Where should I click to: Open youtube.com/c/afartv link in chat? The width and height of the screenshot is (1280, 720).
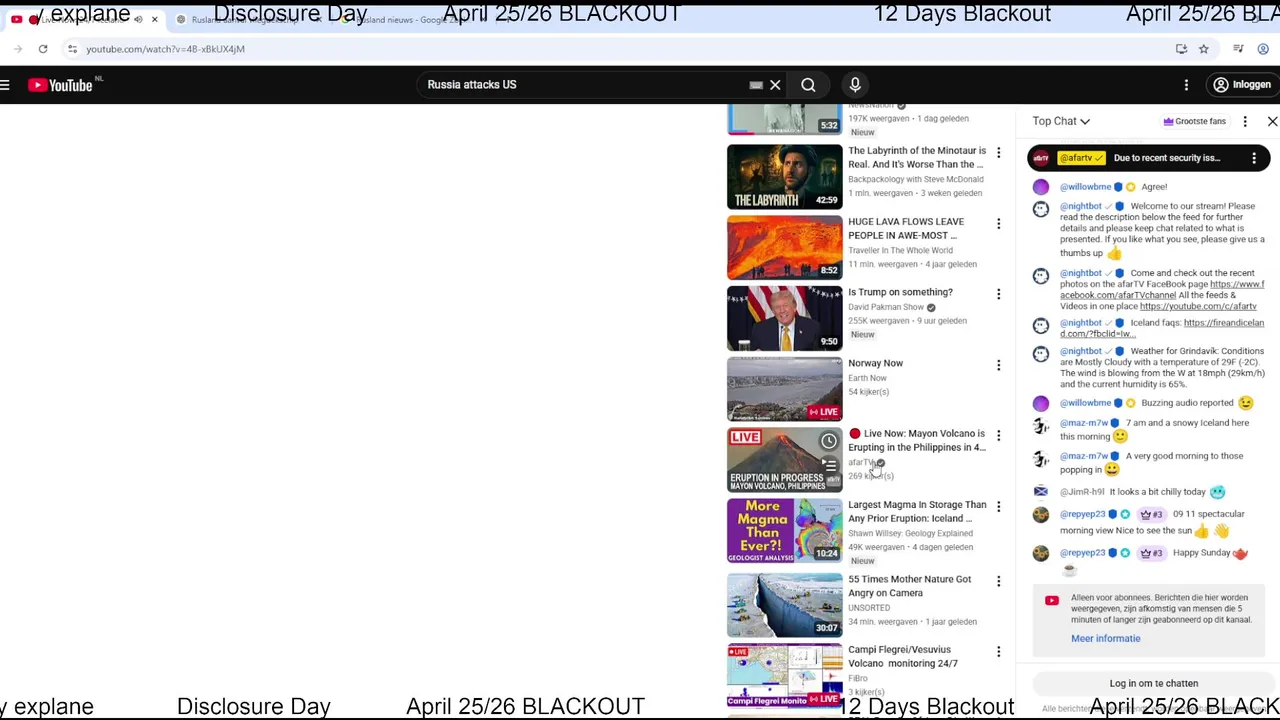(x=1198, y=306)
